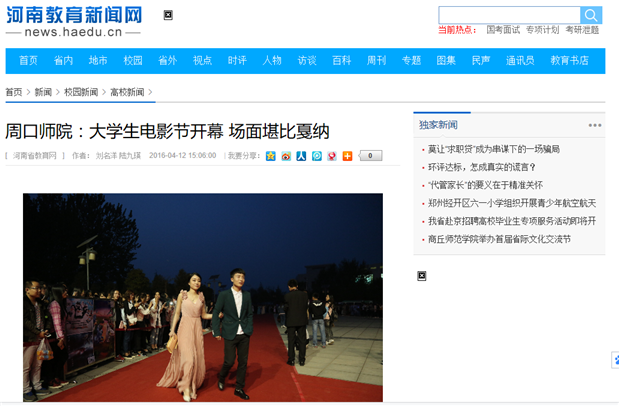Go to 图集 section in nav bar
619x406 pixels.
[x=446, y=60]
